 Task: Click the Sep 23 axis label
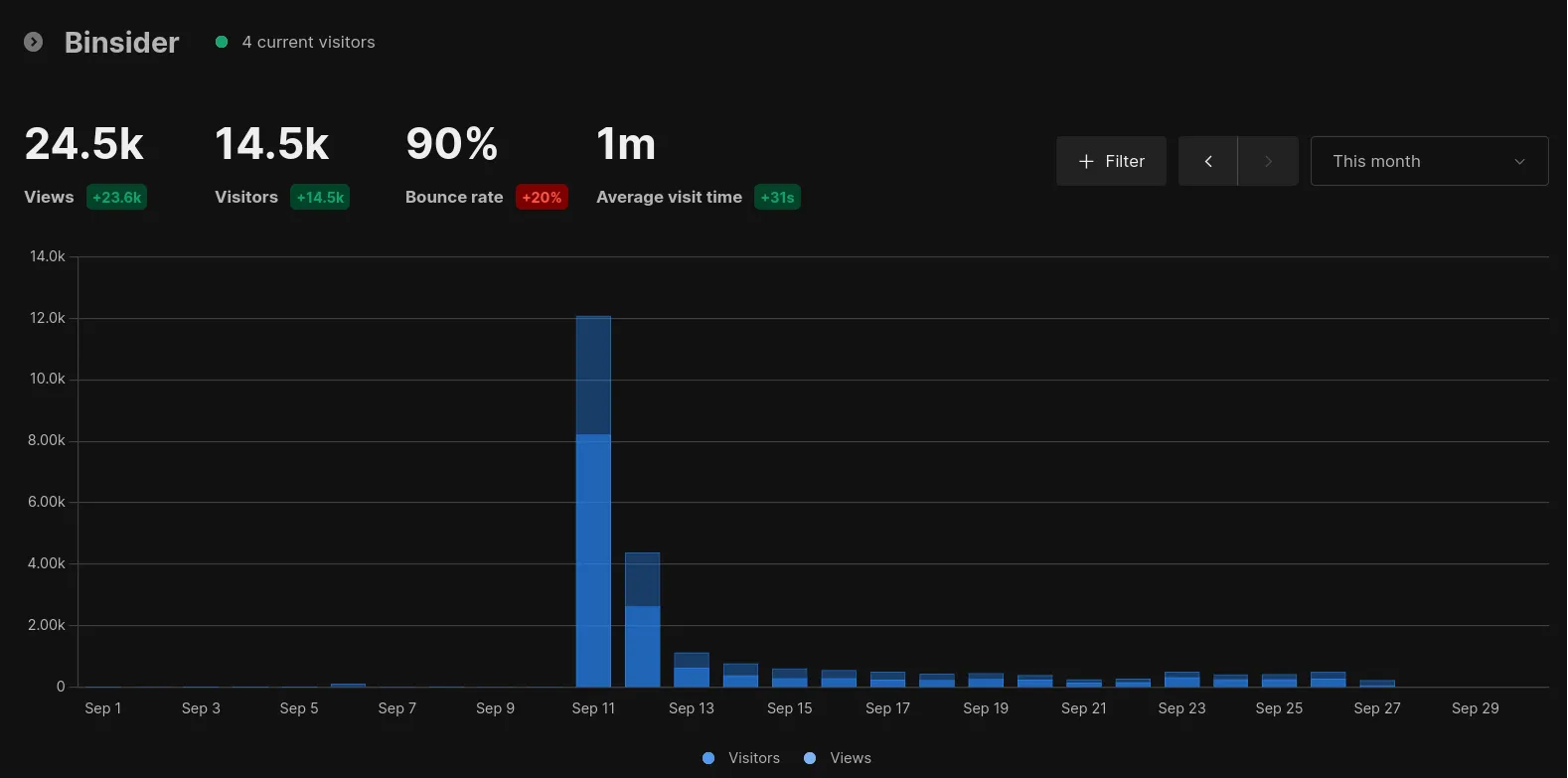coord(1181,708)
